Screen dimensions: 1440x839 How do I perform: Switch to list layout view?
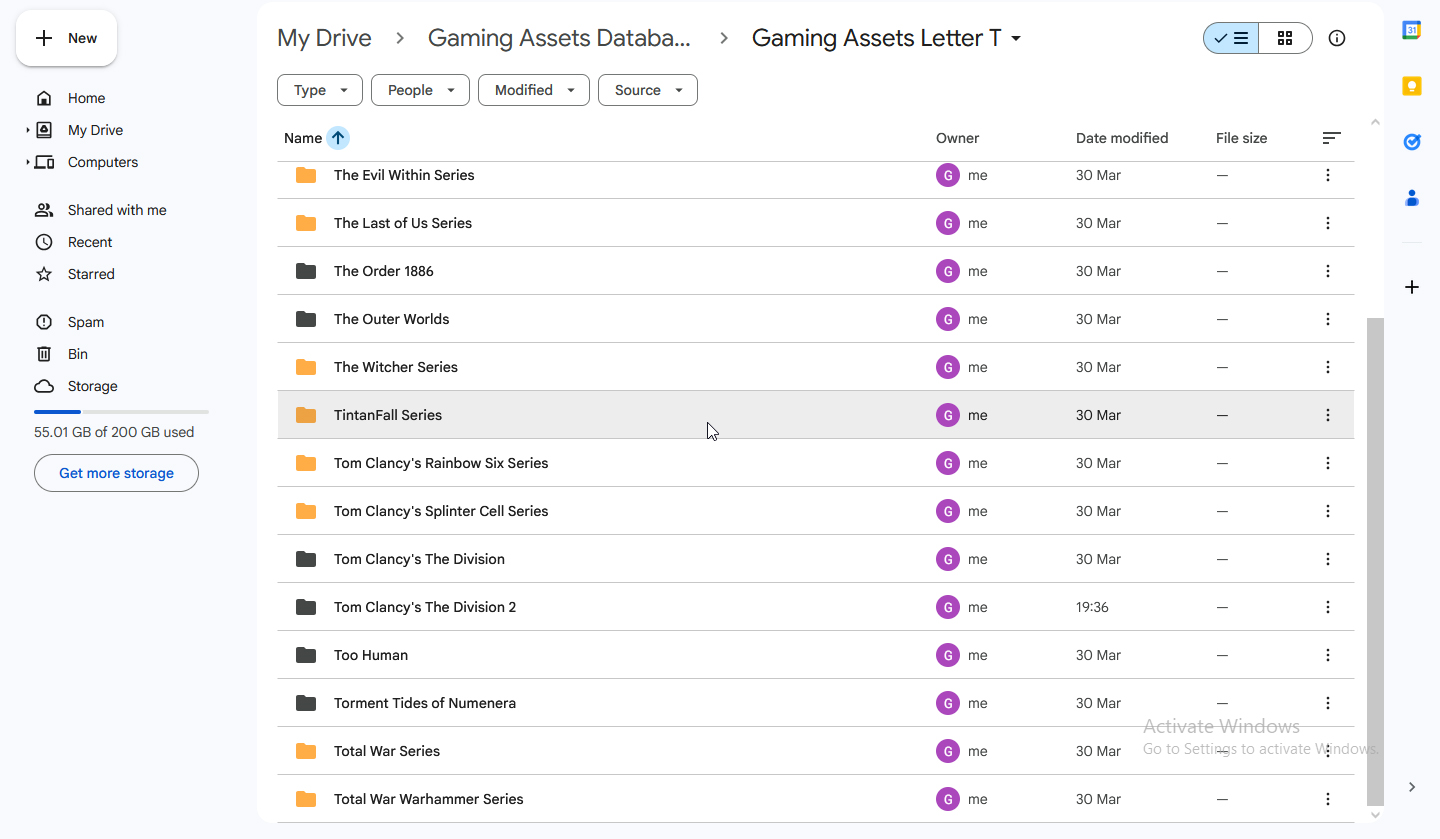1231,38
